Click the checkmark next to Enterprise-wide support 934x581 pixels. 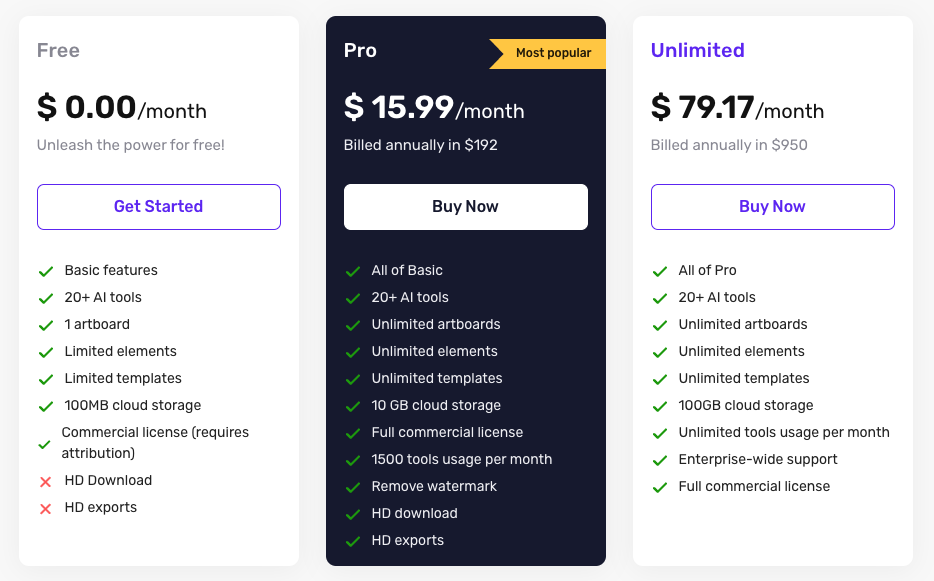click(x=659, y=460)
